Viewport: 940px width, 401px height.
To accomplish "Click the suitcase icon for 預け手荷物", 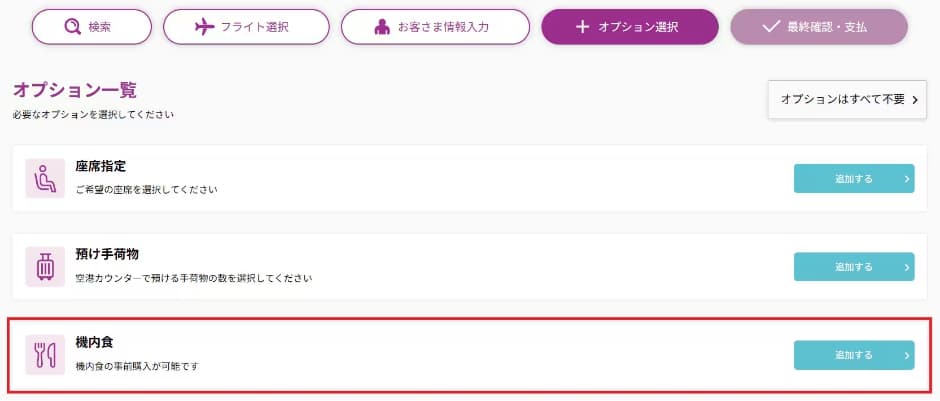I will (45, 267).
